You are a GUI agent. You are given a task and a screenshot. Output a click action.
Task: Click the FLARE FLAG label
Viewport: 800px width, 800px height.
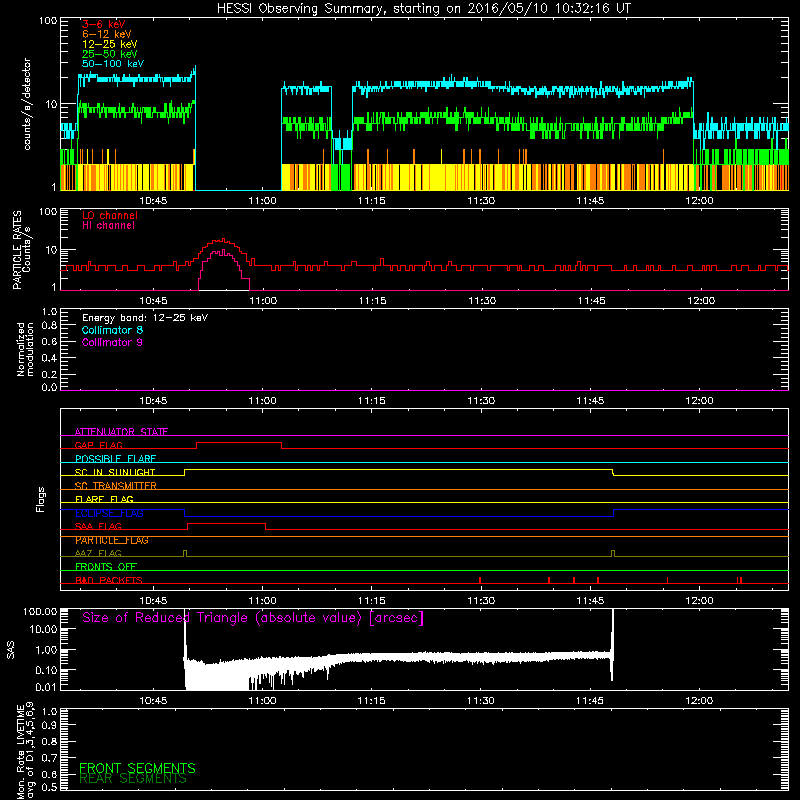tap(104, 499)
